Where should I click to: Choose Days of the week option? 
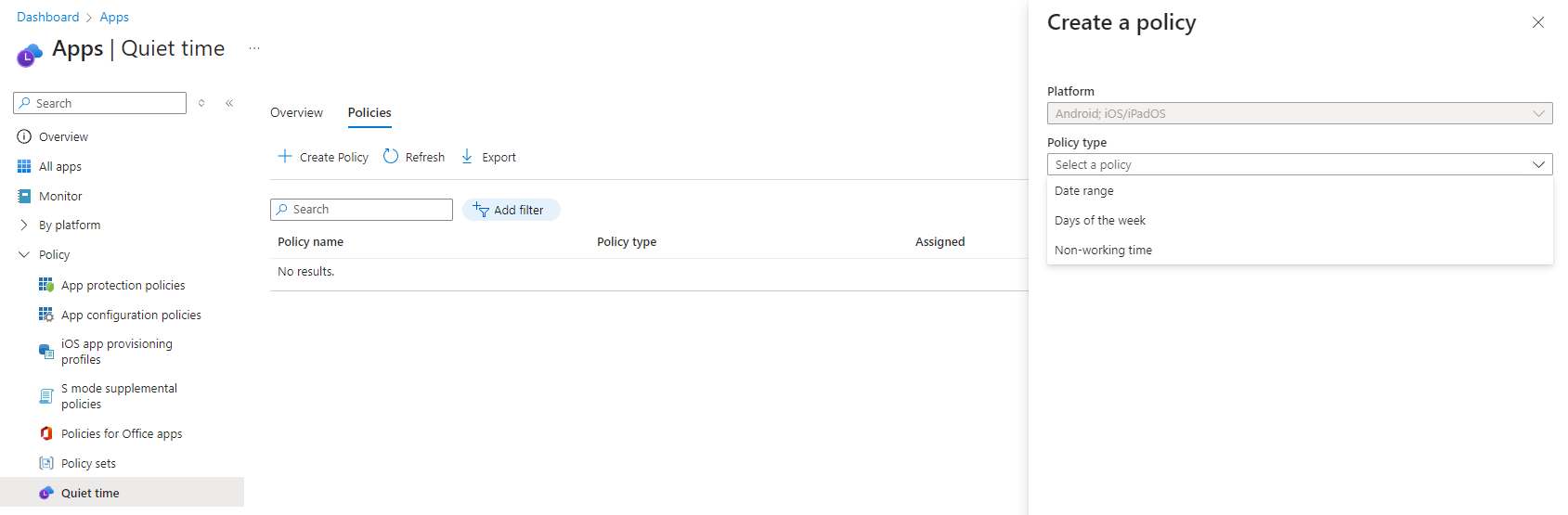[1100, 221]
